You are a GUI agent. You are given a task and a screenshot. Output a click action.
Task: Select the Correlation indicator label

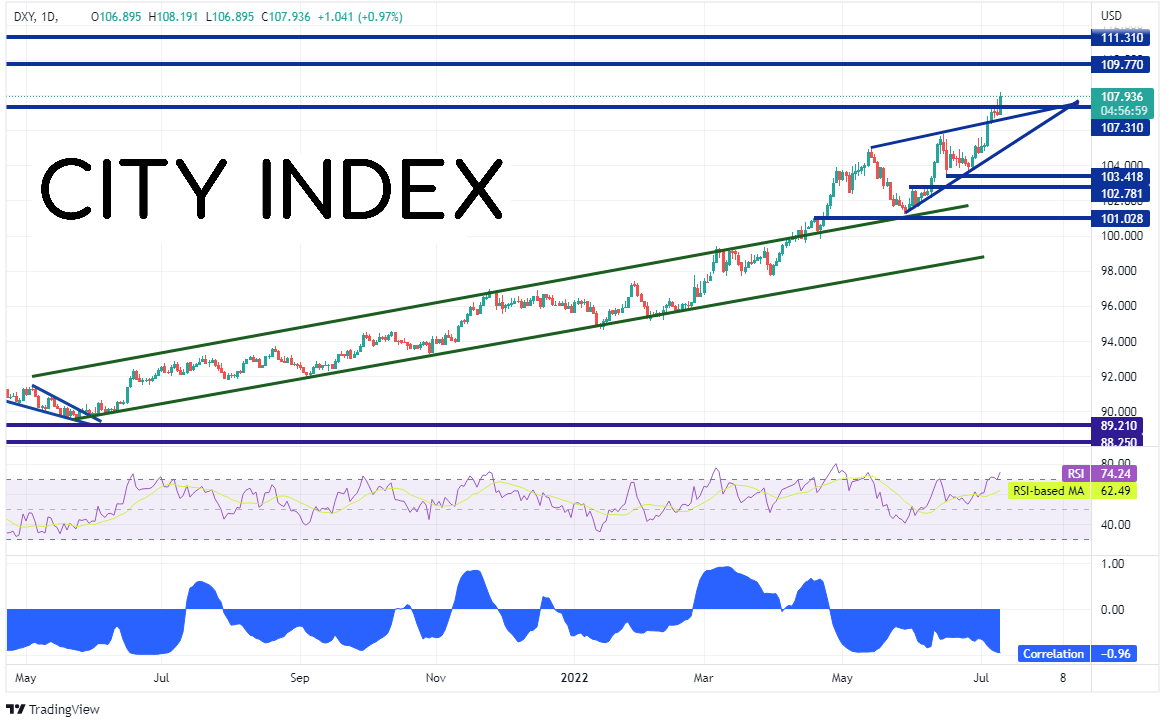[1053, 654]
